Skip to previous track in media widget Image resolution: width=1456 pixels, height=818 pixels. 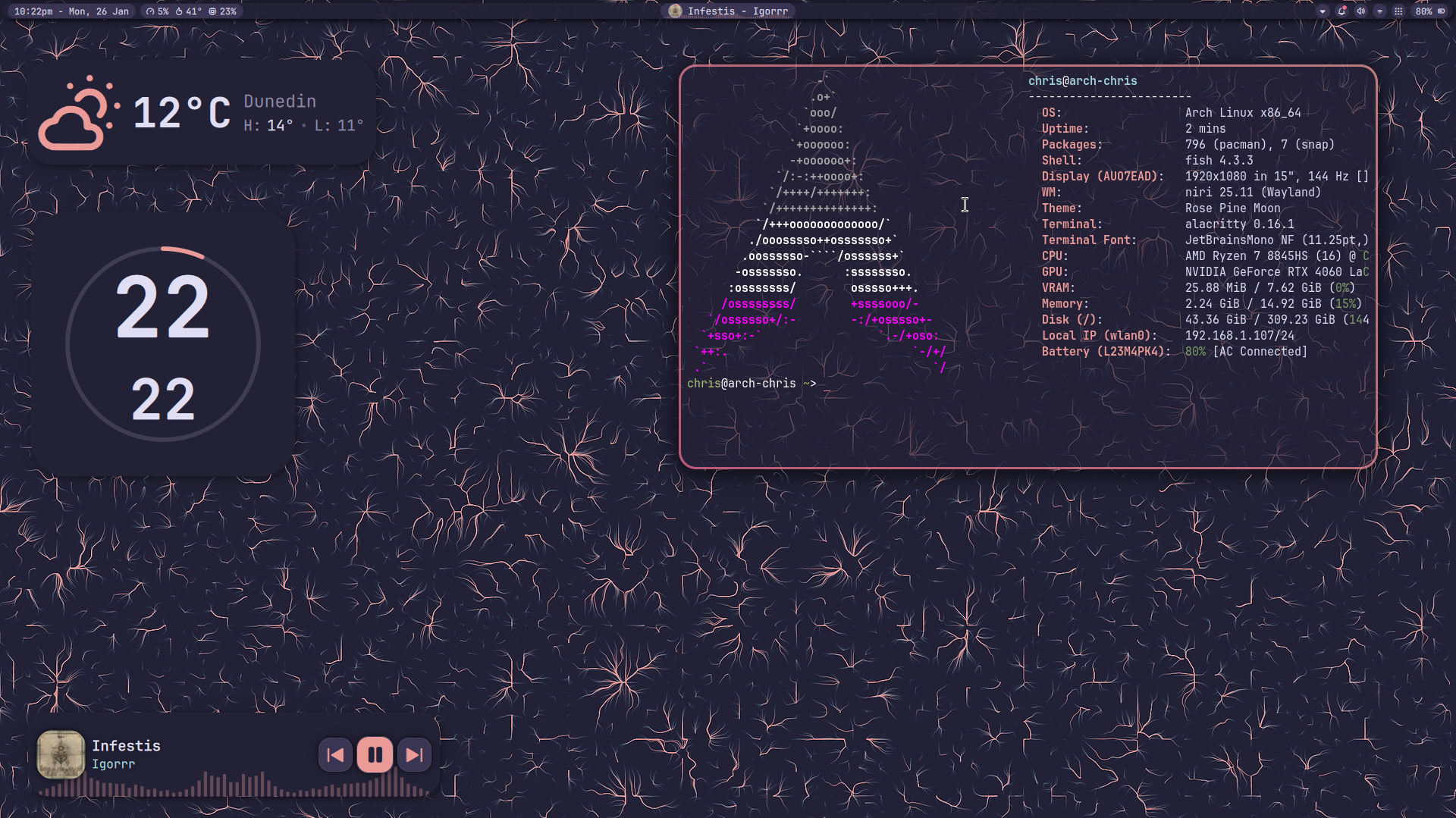pos(335,754)
